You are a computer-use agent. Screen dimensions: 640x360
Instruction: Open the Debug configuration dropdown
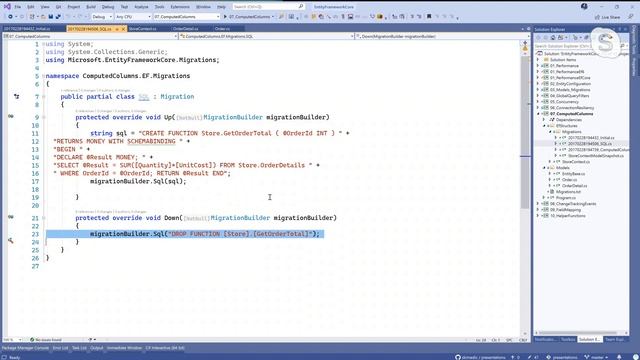coord(102,17)
